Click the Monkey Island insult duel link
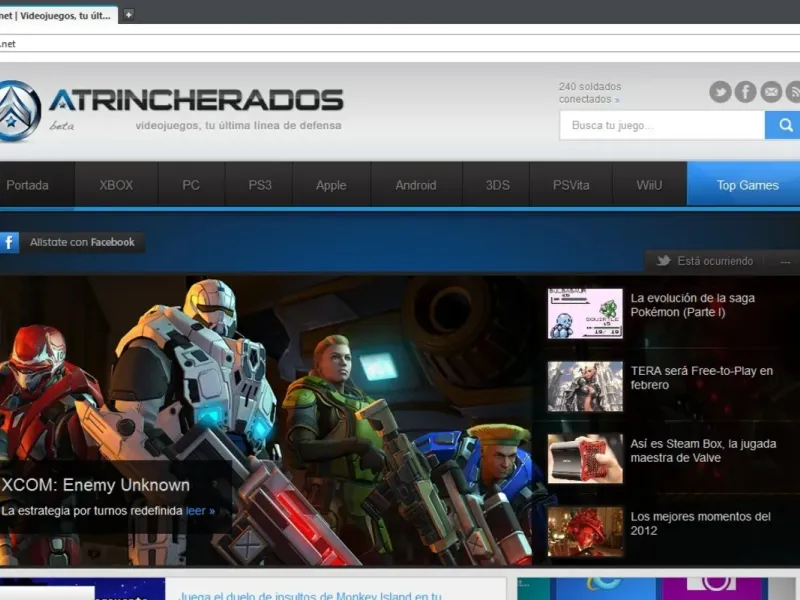 pos(310,595)
